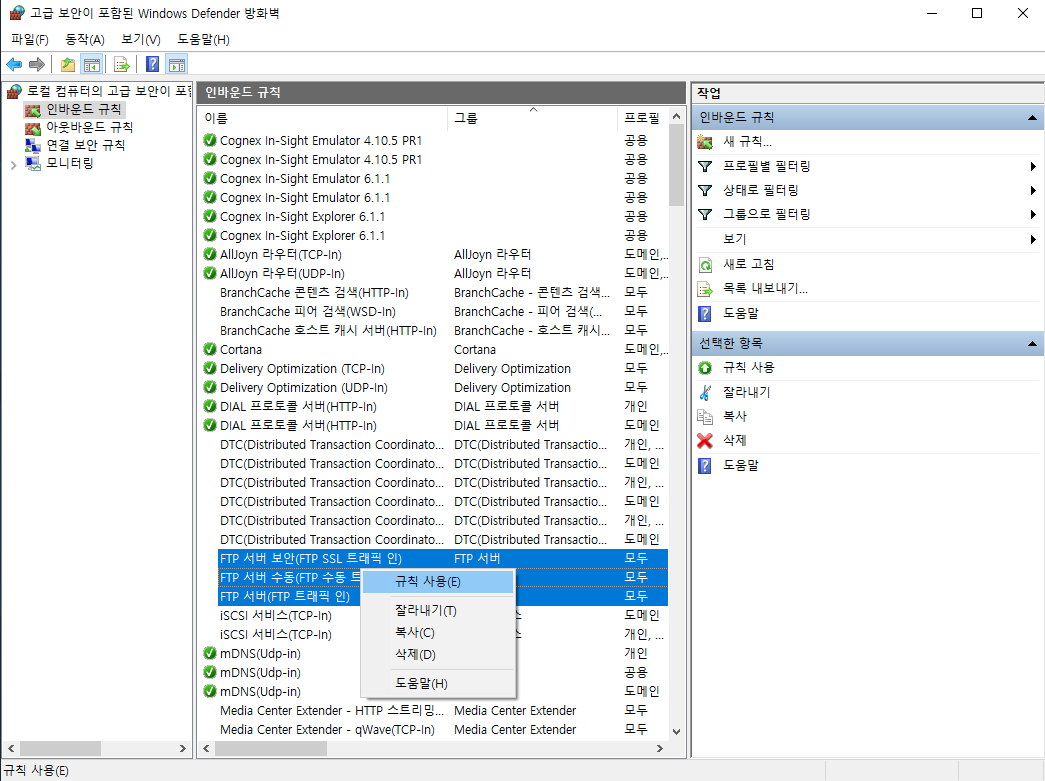Collapse the 인바운드 규칙 actions section
1045x781 pixels.
click(1032, 118)
